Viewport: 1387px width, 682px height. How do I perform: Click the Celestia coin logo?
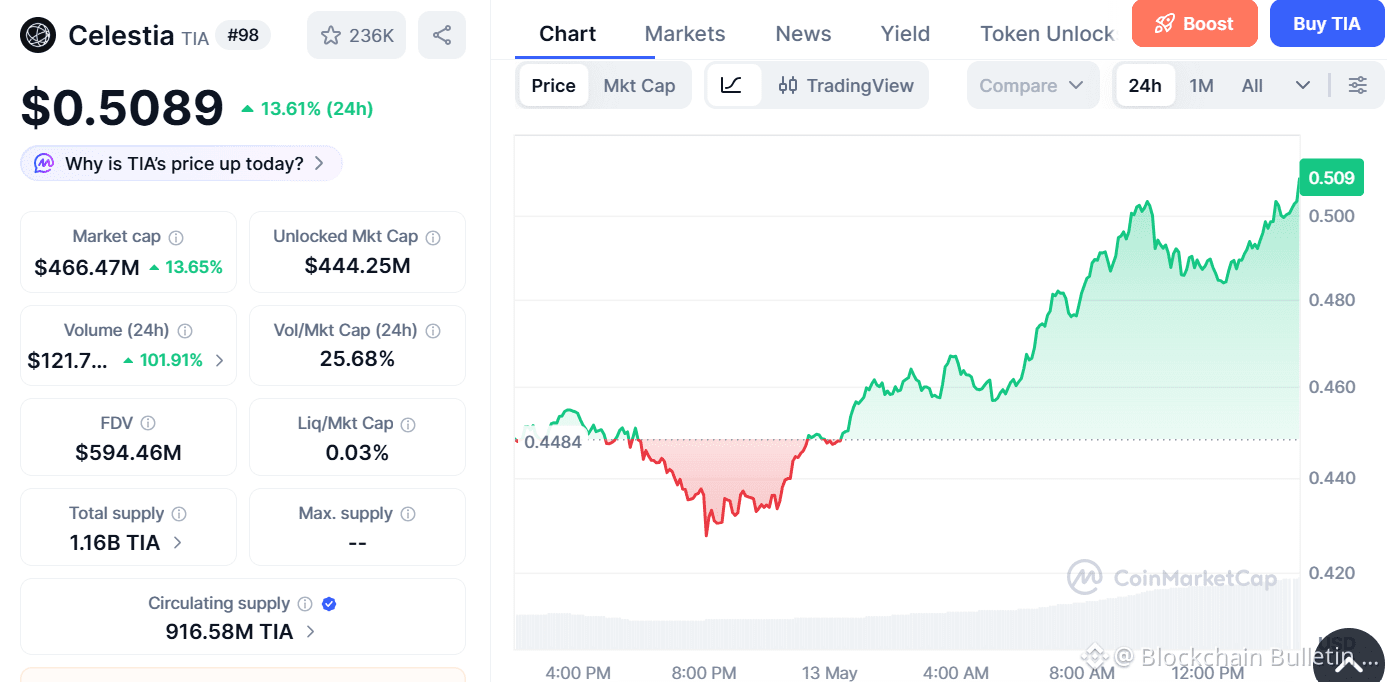pyautogui.click(x=38, y=36)
